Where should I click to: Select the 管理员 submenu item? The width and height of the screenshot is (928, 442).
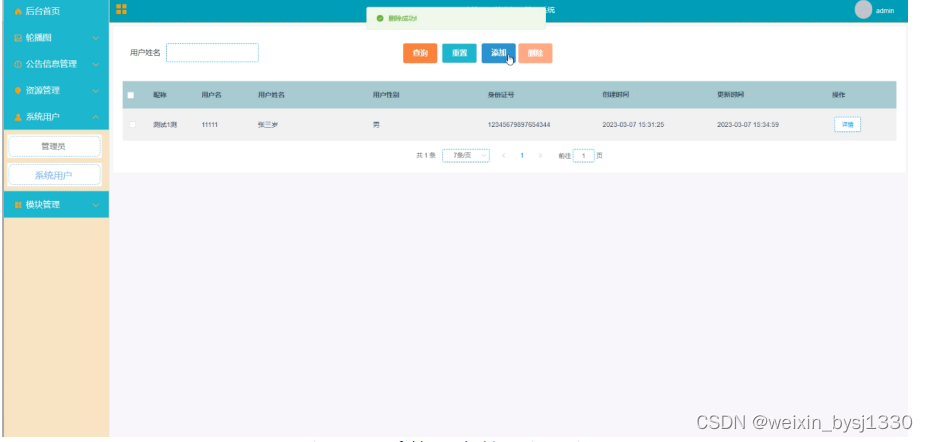pyautogui.click(x=54, y=146)
